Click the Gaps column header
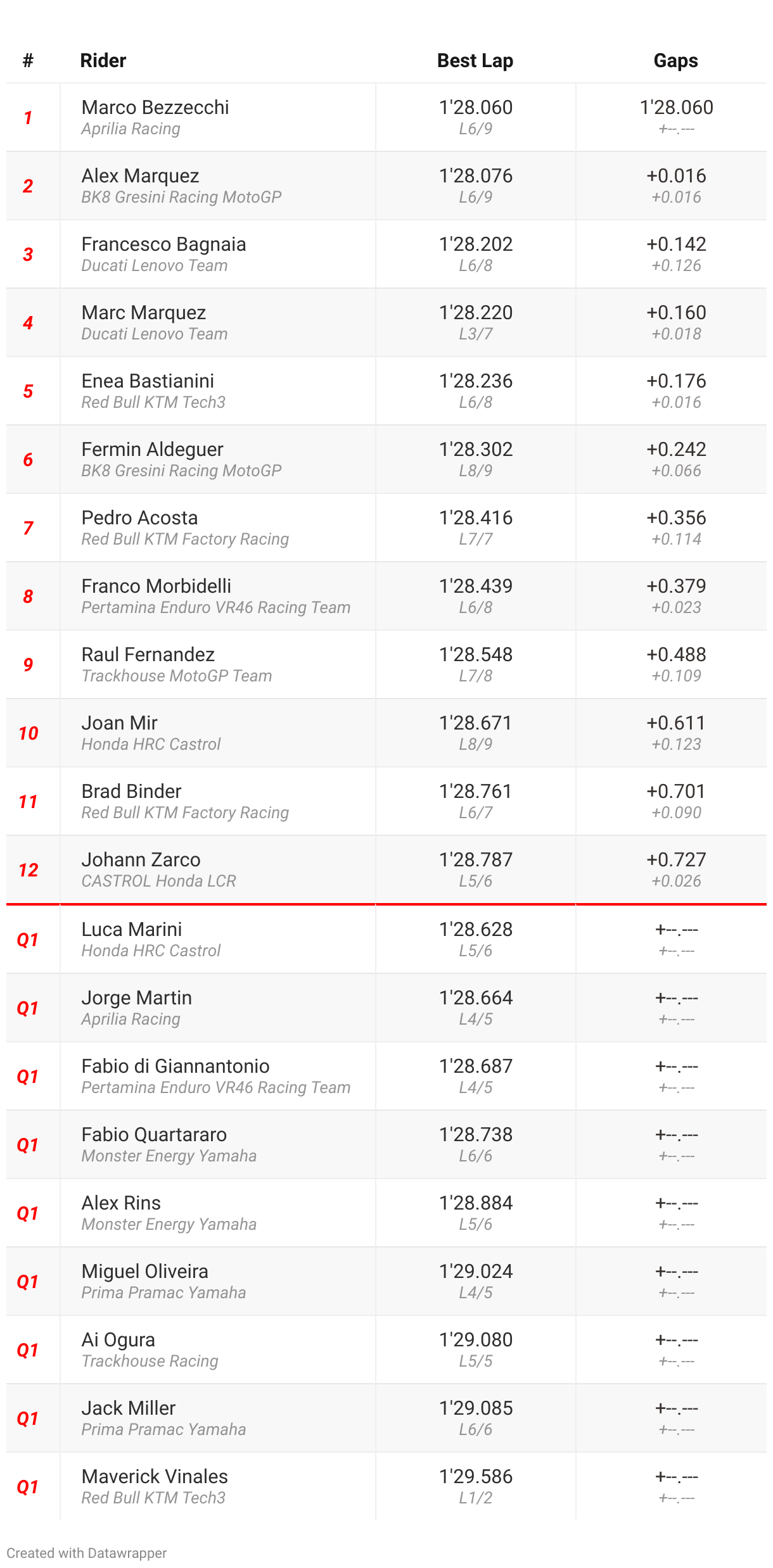 pyautogui.click(x=675, y=61)
